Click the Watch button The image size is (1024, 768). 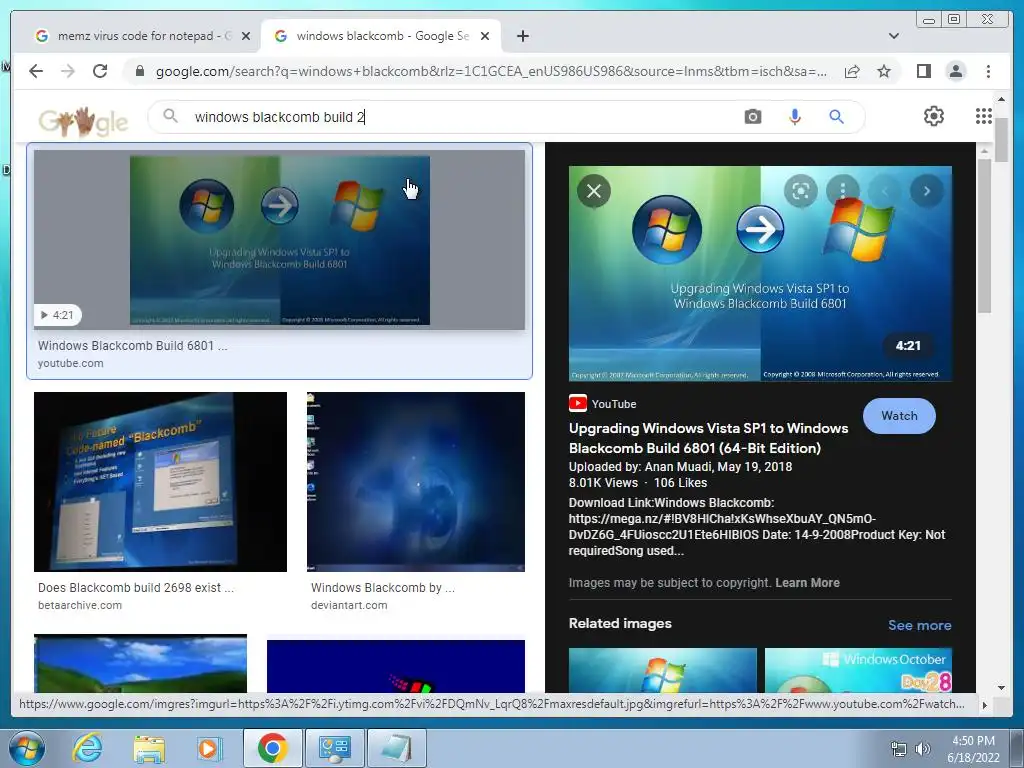tap(899, 416)
